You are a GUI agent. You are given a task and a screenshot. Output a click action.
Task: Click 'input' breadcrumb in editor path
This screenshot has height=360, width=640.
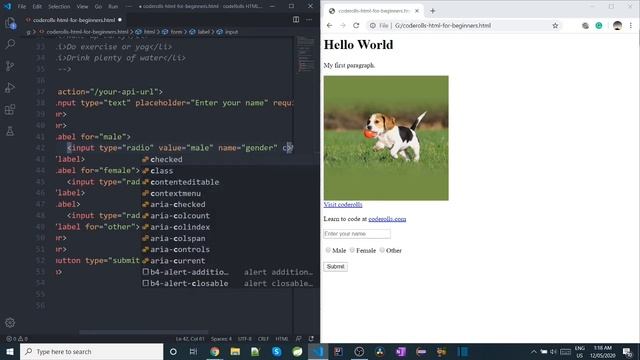pos(231,32)
